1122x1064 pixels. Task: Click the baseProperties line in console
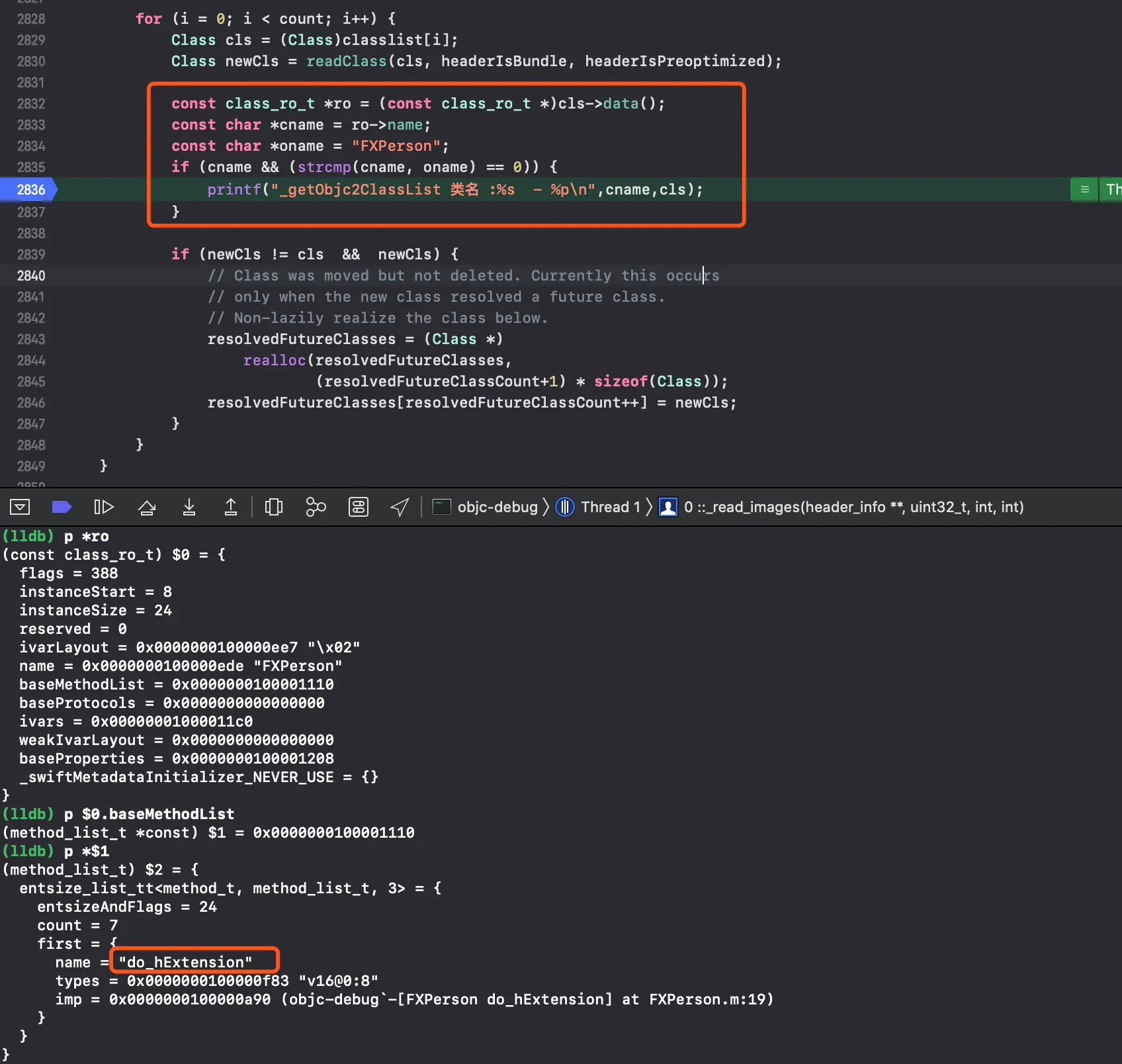click(x=177, y=759)
